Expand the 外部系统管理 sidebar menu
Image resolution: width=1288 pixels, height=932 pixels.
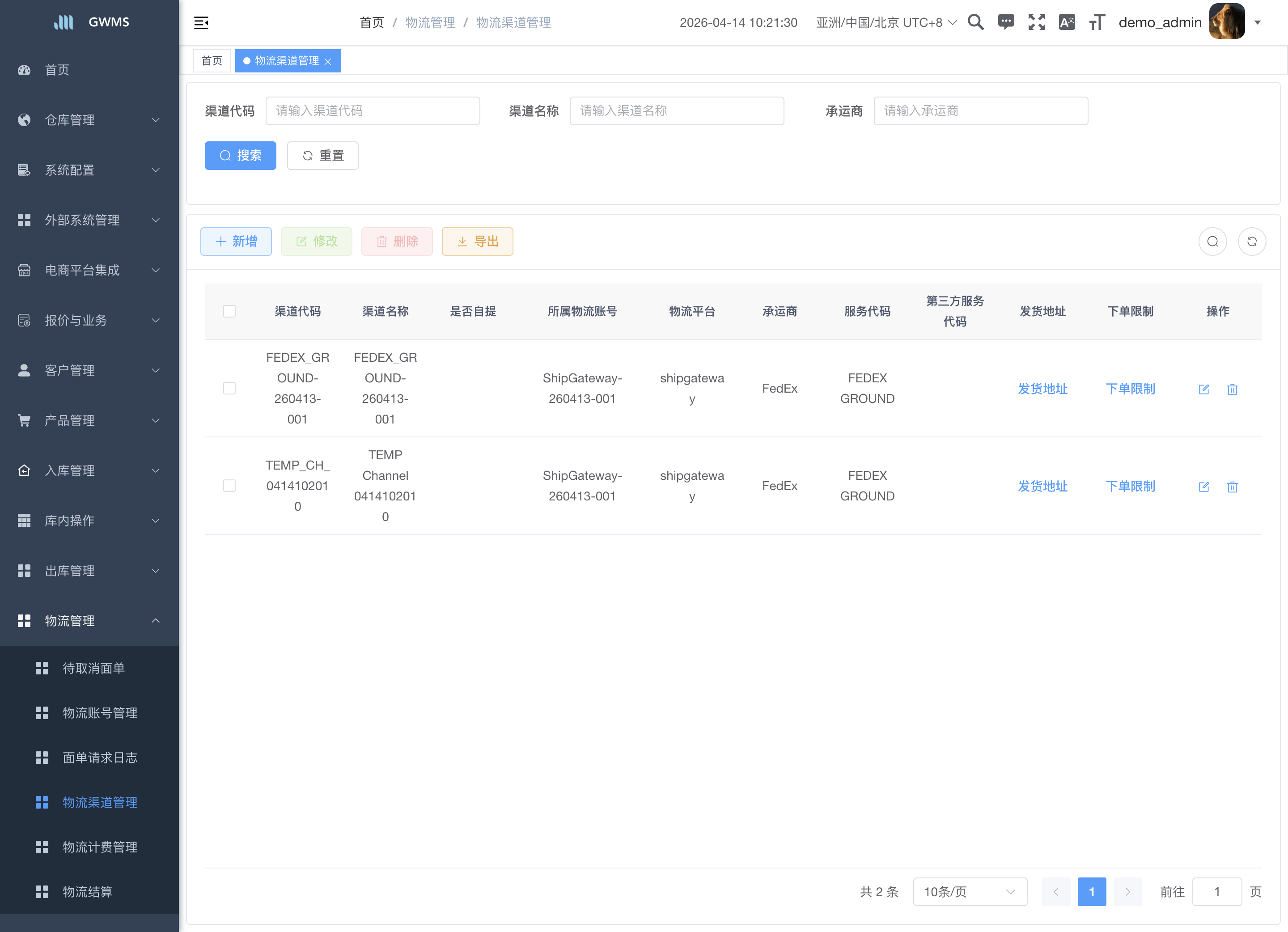(90, 220)
